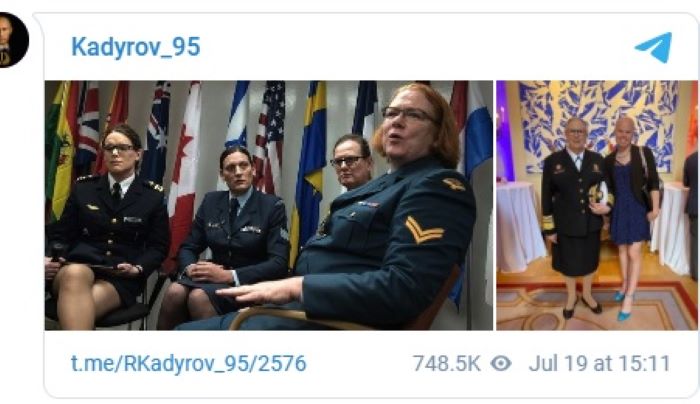Click the gold chevron sleeve patch

click(x=424, y=229)
